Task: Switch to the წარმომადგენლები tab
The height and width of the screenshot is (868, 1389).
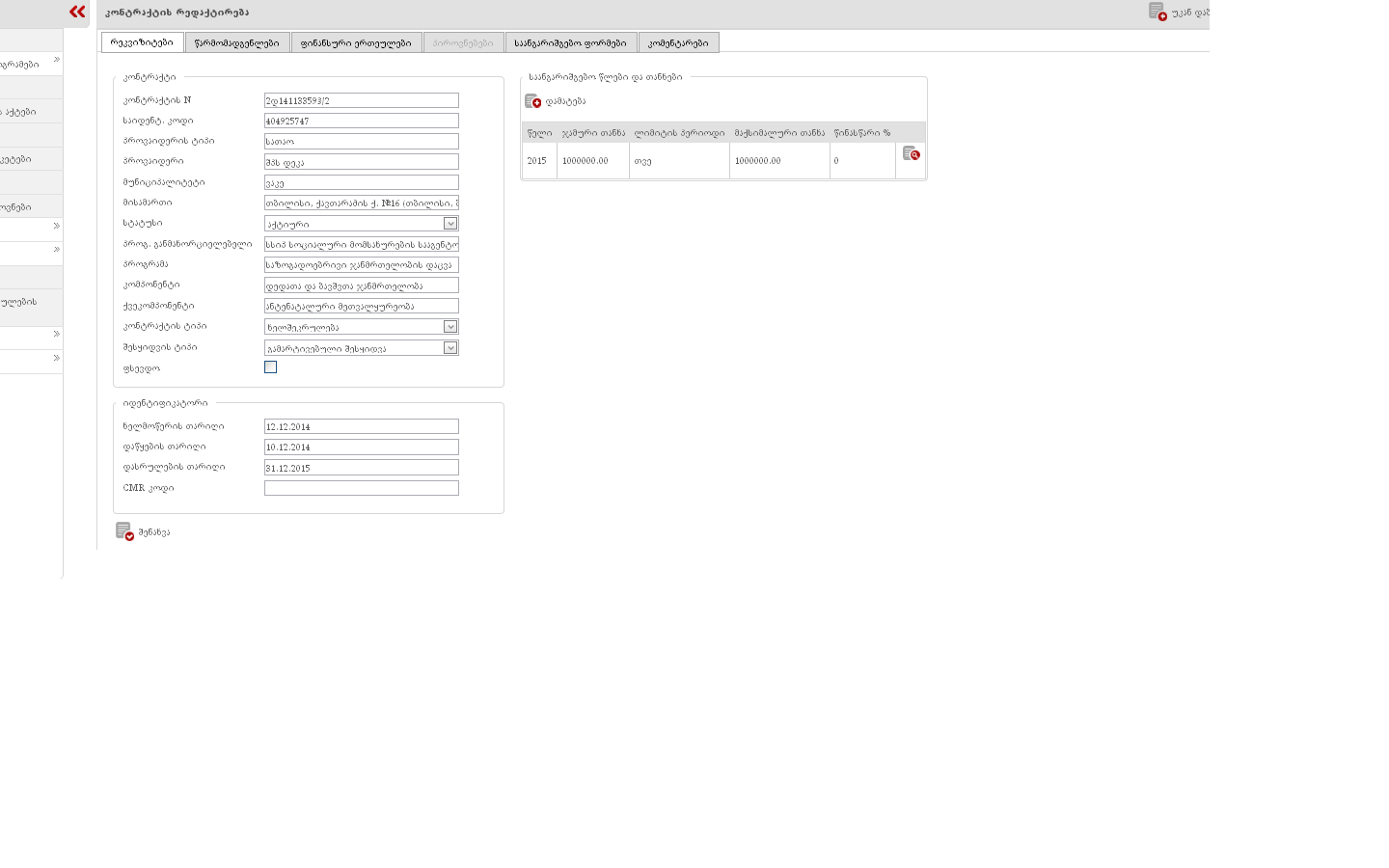Action: click(237, 42)
